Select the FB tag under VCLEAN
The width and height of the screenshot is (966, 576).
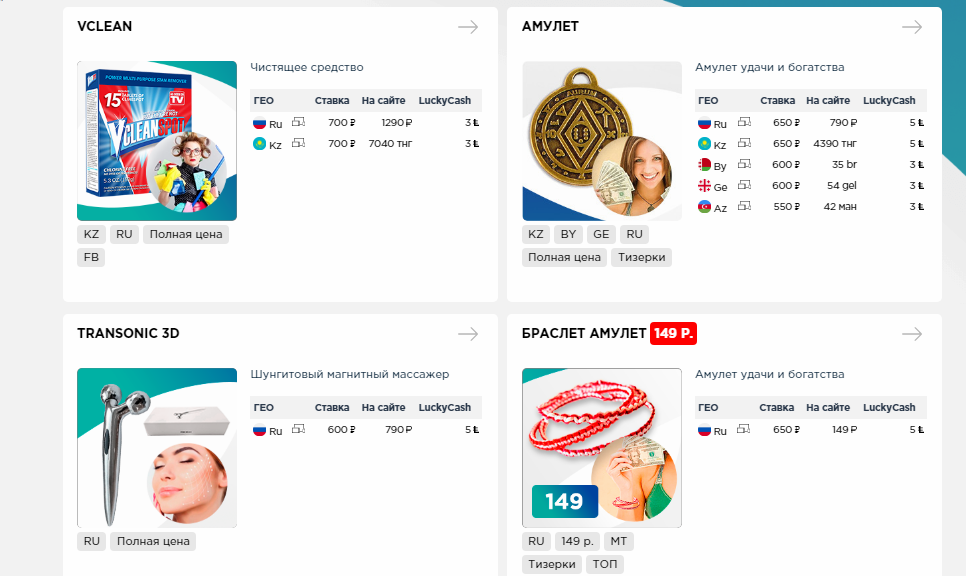click(x=91, y=258)
